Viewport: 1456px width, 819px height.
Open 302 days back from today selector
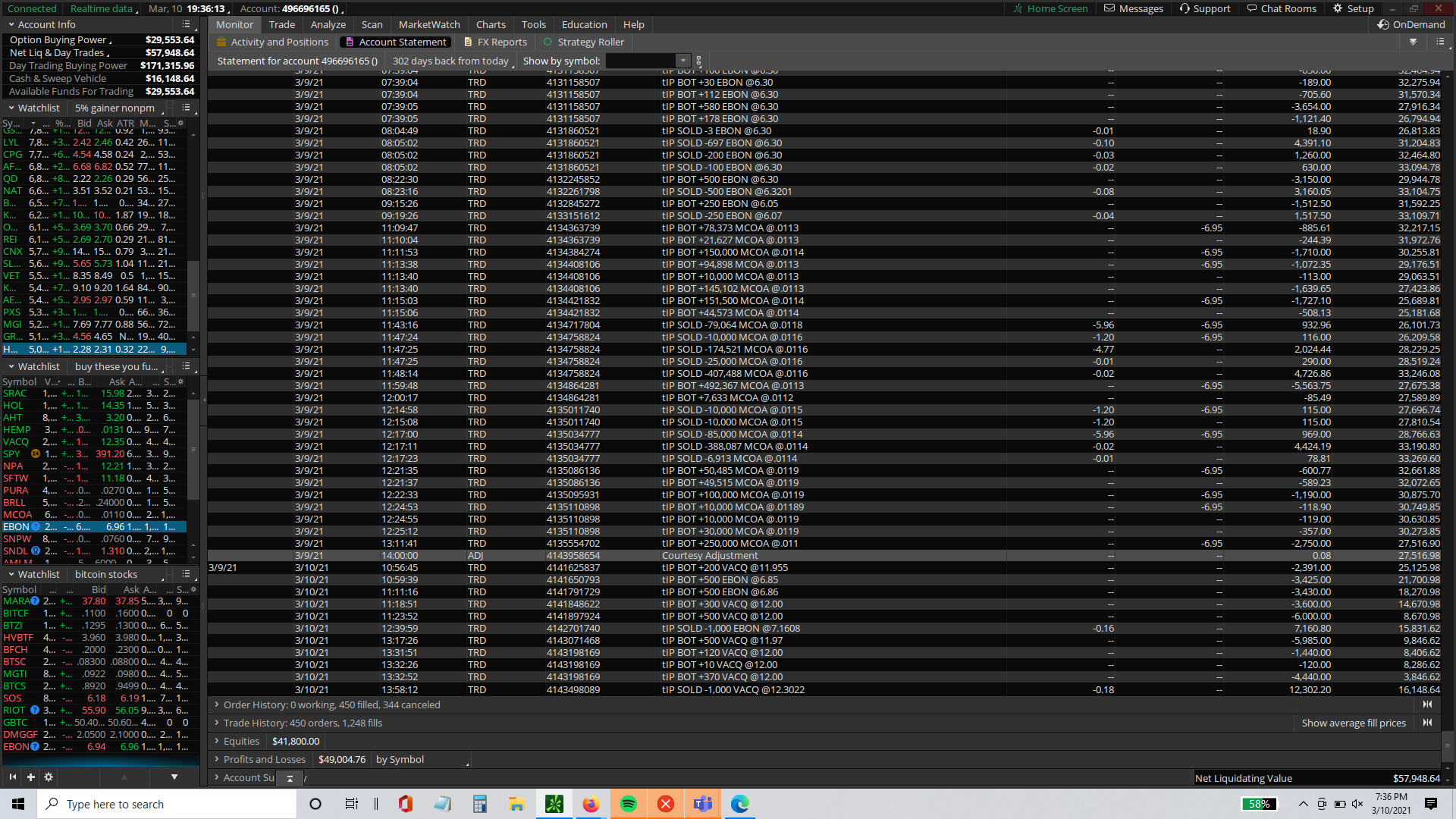(451, 61)
